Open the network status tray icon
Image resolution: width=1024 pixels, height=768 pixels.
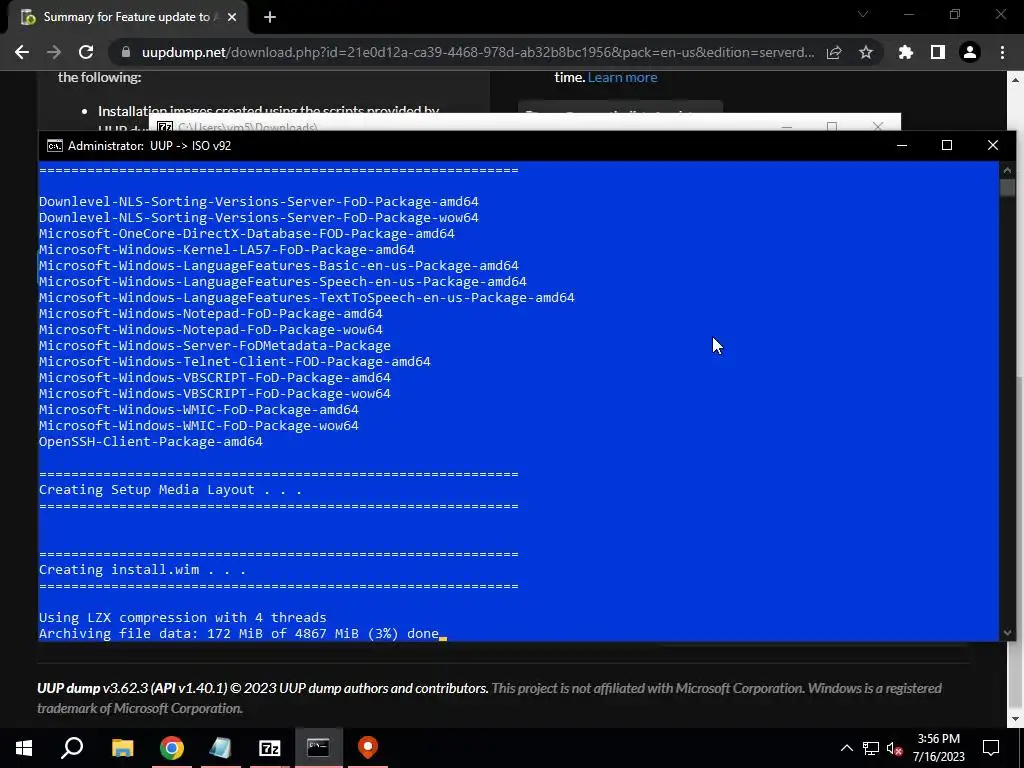pos(871,748)
